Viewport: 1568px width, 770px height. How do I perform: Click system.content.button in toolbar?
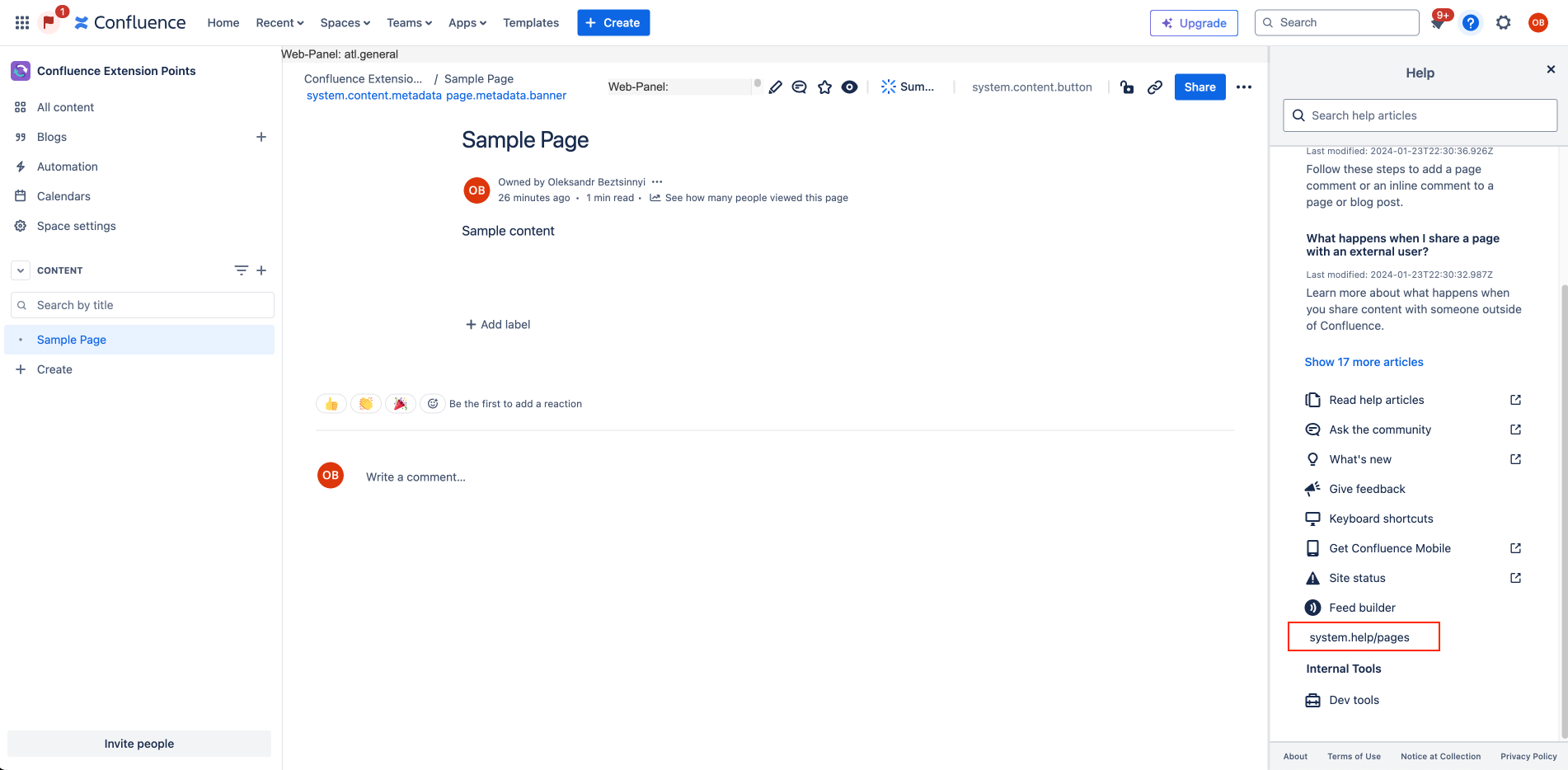[x=1031, y=87]
